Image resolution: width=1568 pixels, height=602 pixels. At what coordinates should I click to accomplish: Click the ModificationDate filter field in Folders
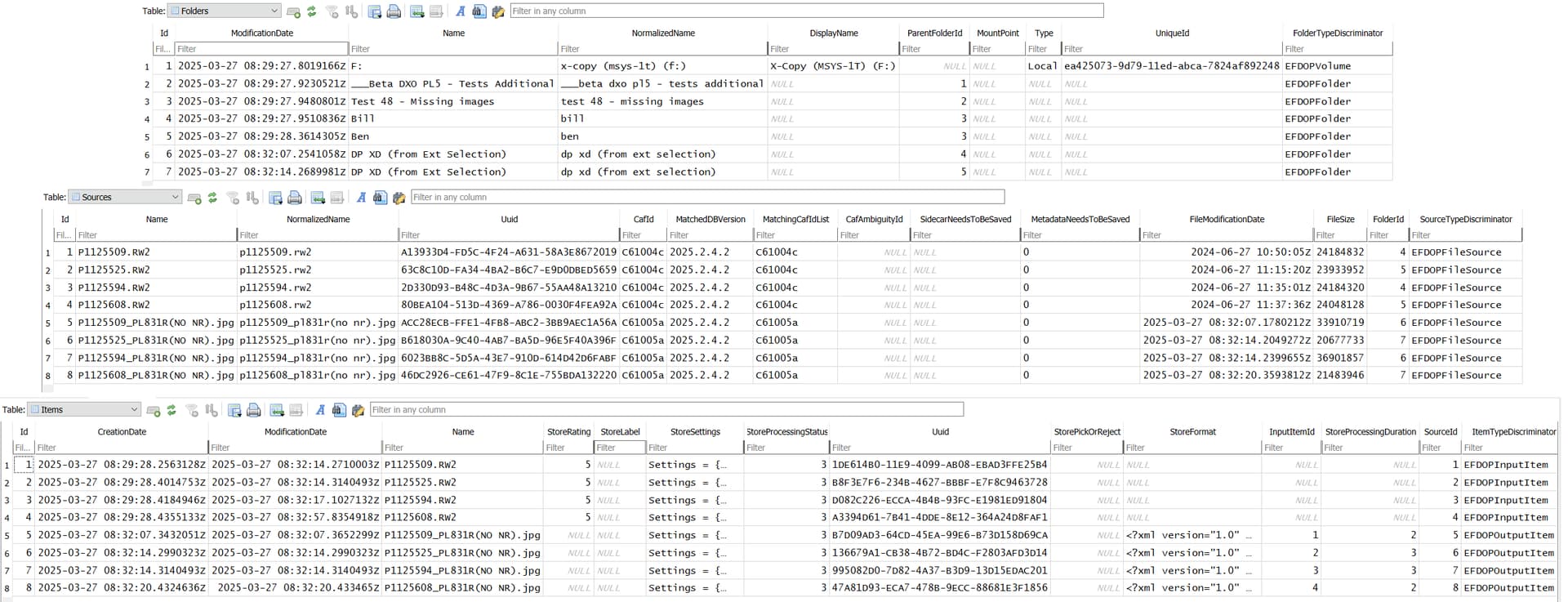(261, 49)
